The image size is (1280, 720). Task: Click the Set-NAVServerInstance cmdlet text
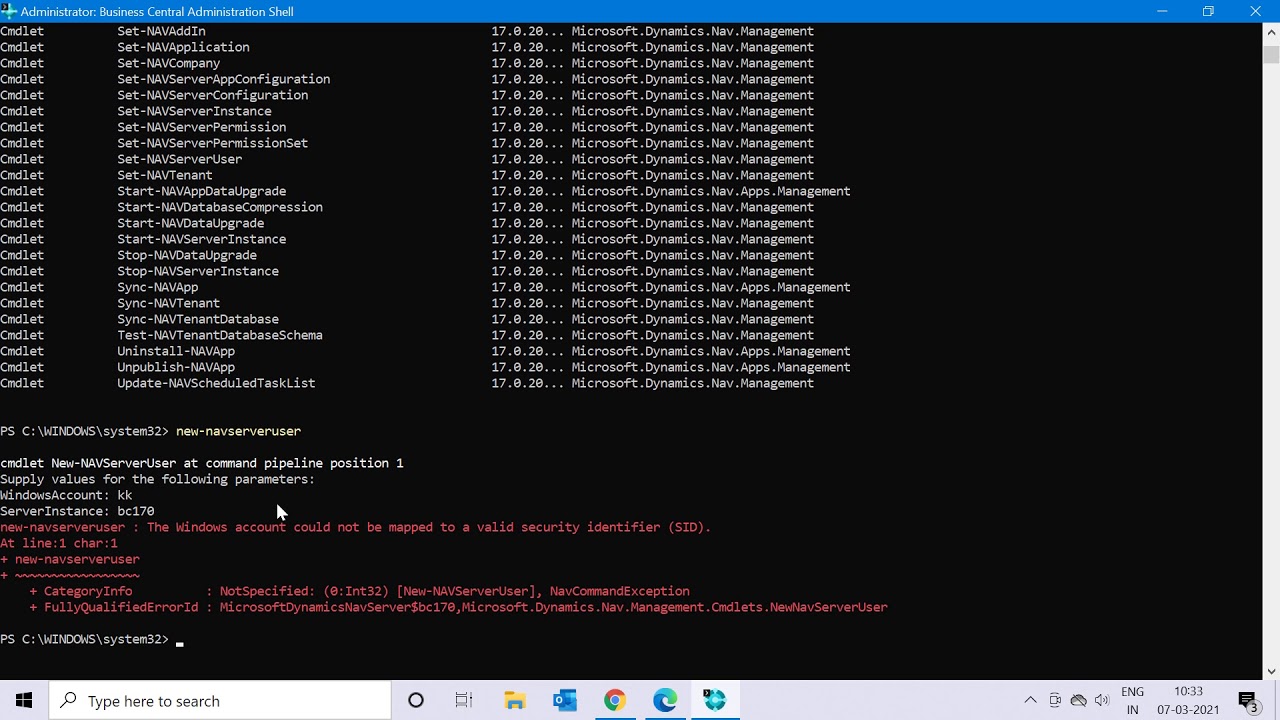(x=194, y=111)
